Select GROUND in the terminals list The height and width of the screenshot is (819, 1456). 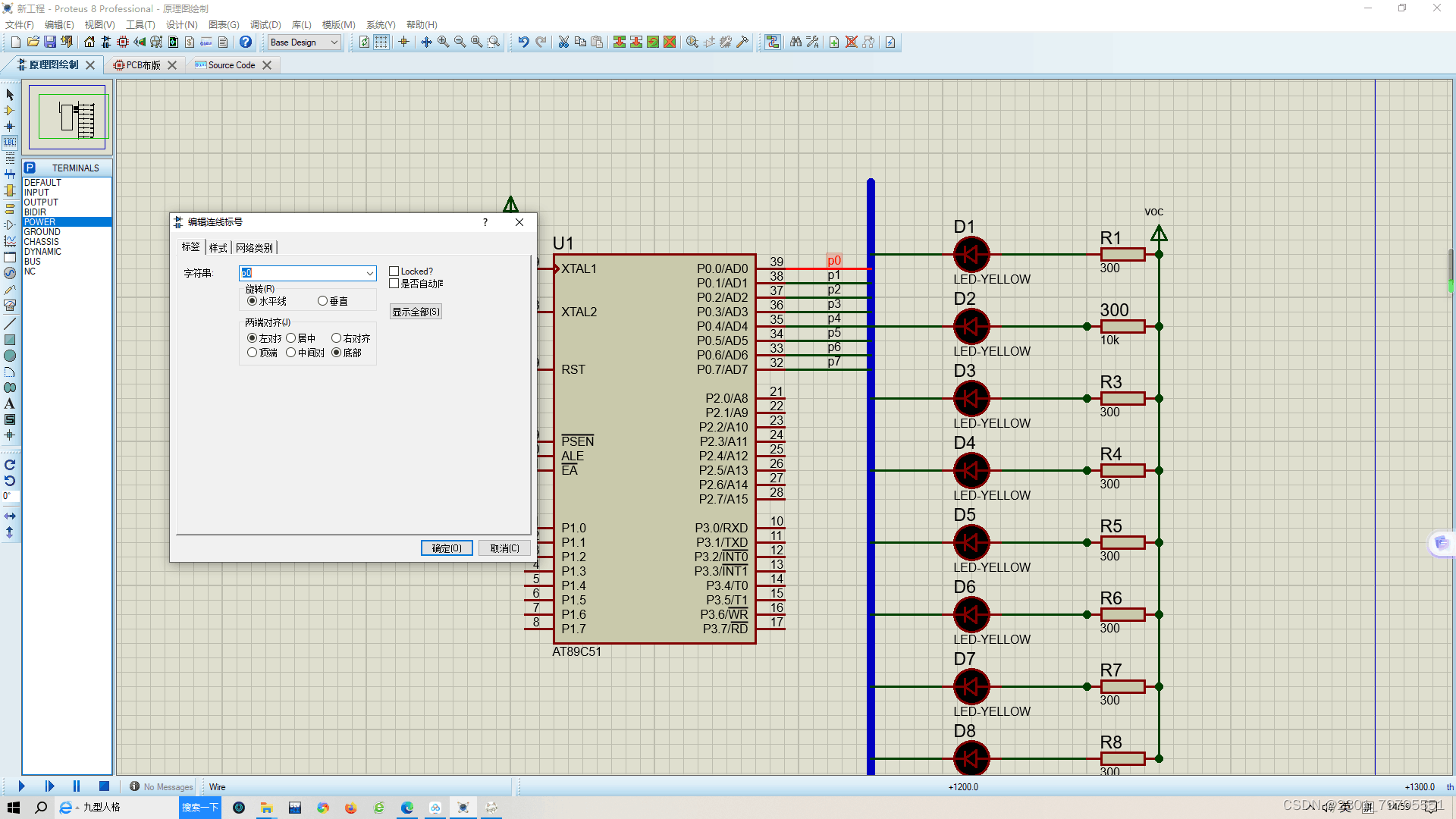(42, 232)
